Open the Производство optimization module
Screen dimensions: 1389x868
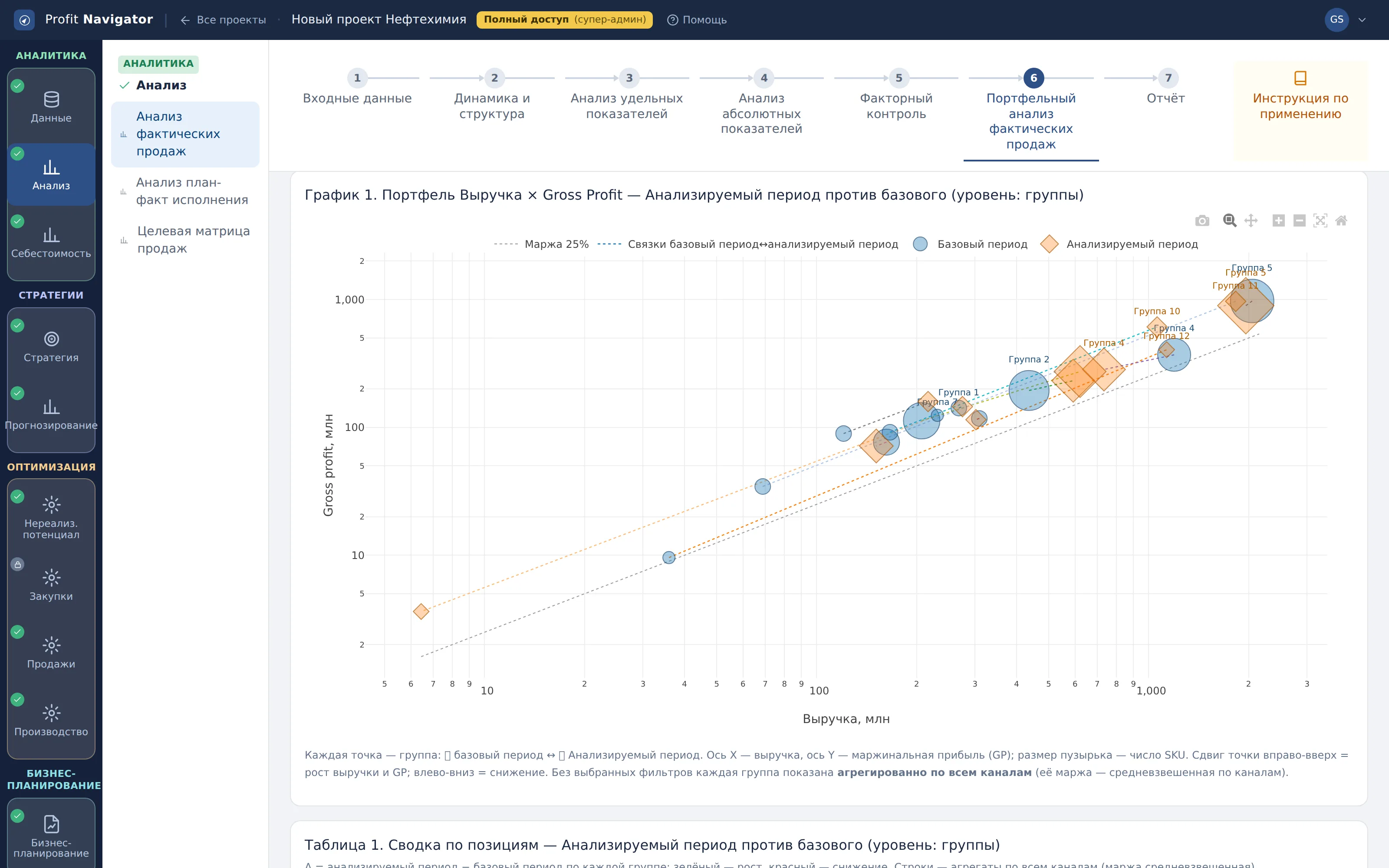point(51,721)
